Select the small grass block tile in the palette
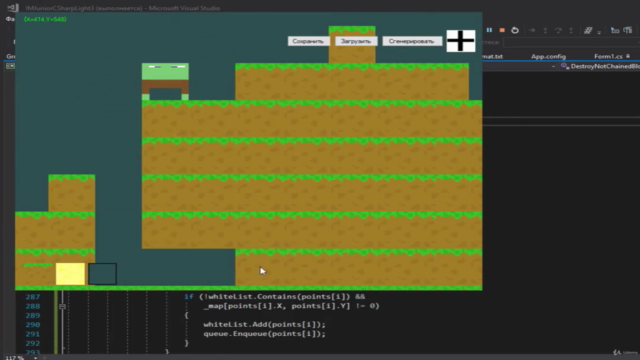 coord(38,274)
